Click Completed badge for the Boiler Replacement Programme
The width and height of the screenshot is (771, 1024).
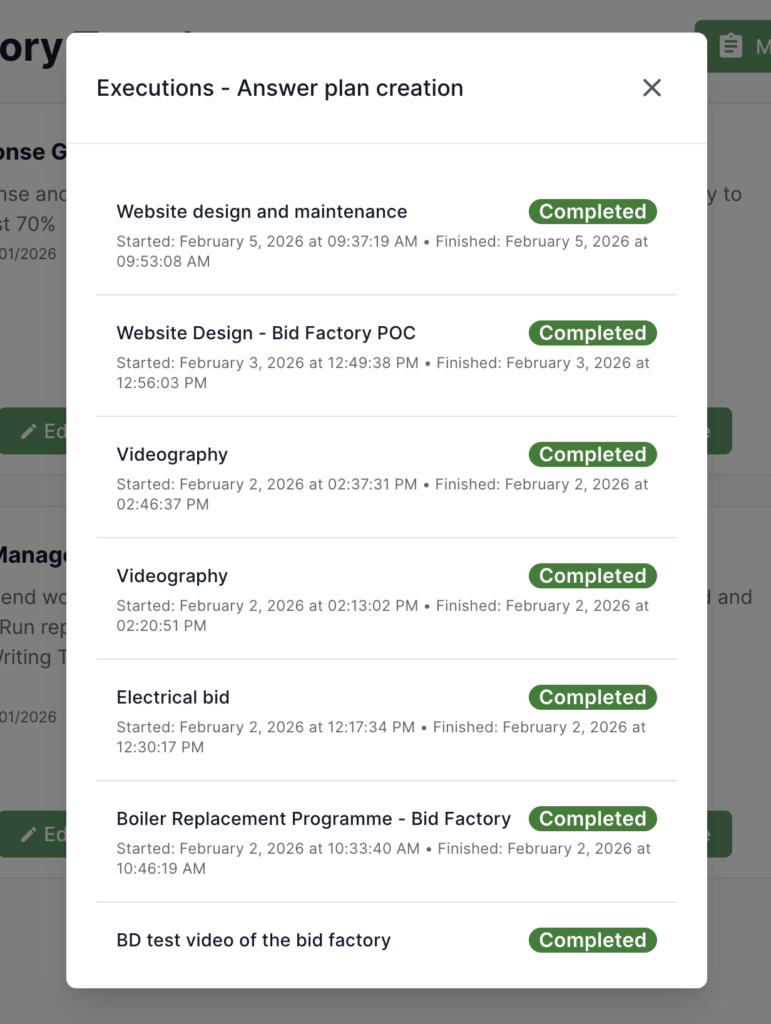[x=593, y=819]
